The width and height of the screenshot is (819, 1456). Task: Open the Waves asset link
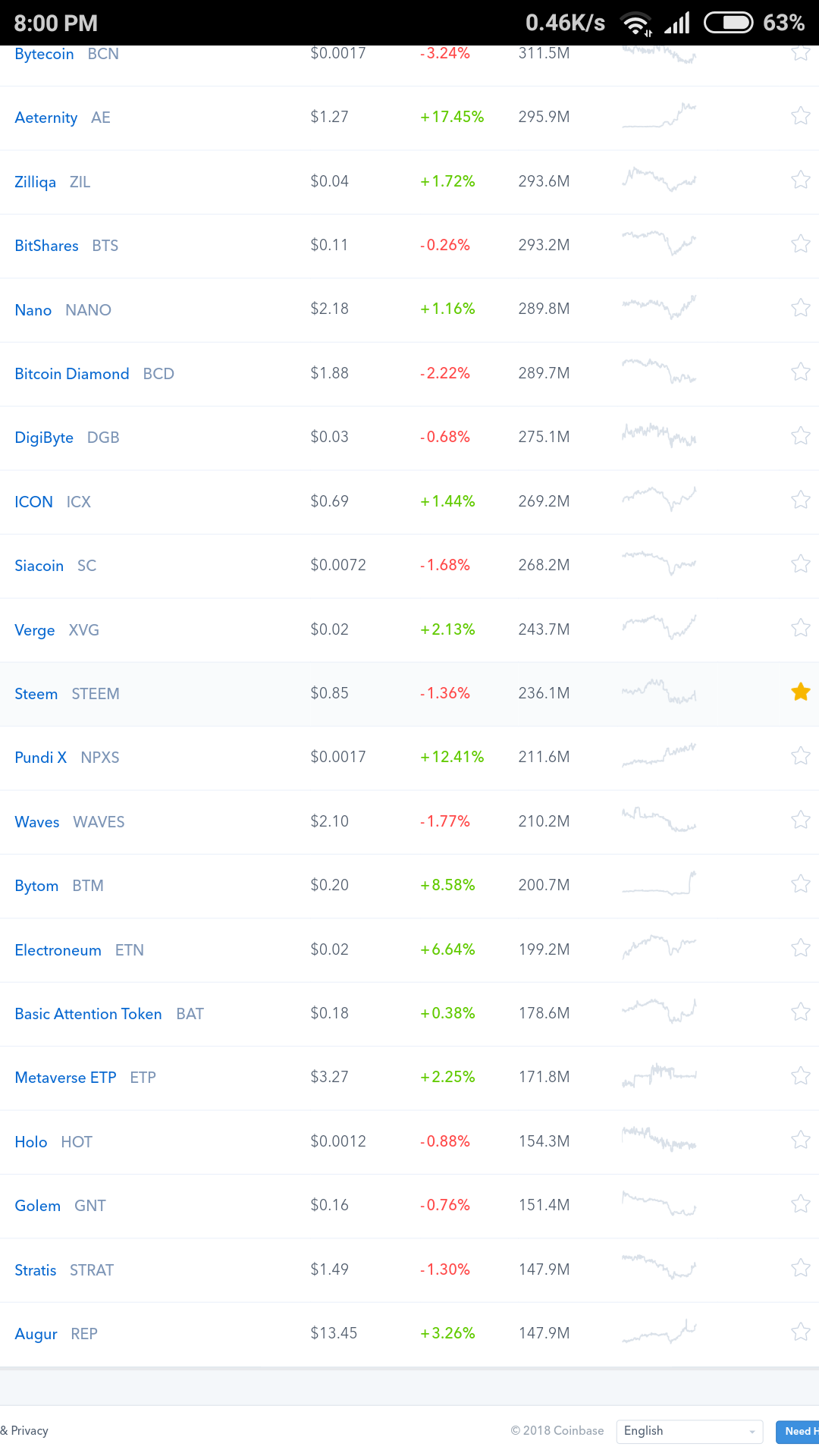pos(37,822)
